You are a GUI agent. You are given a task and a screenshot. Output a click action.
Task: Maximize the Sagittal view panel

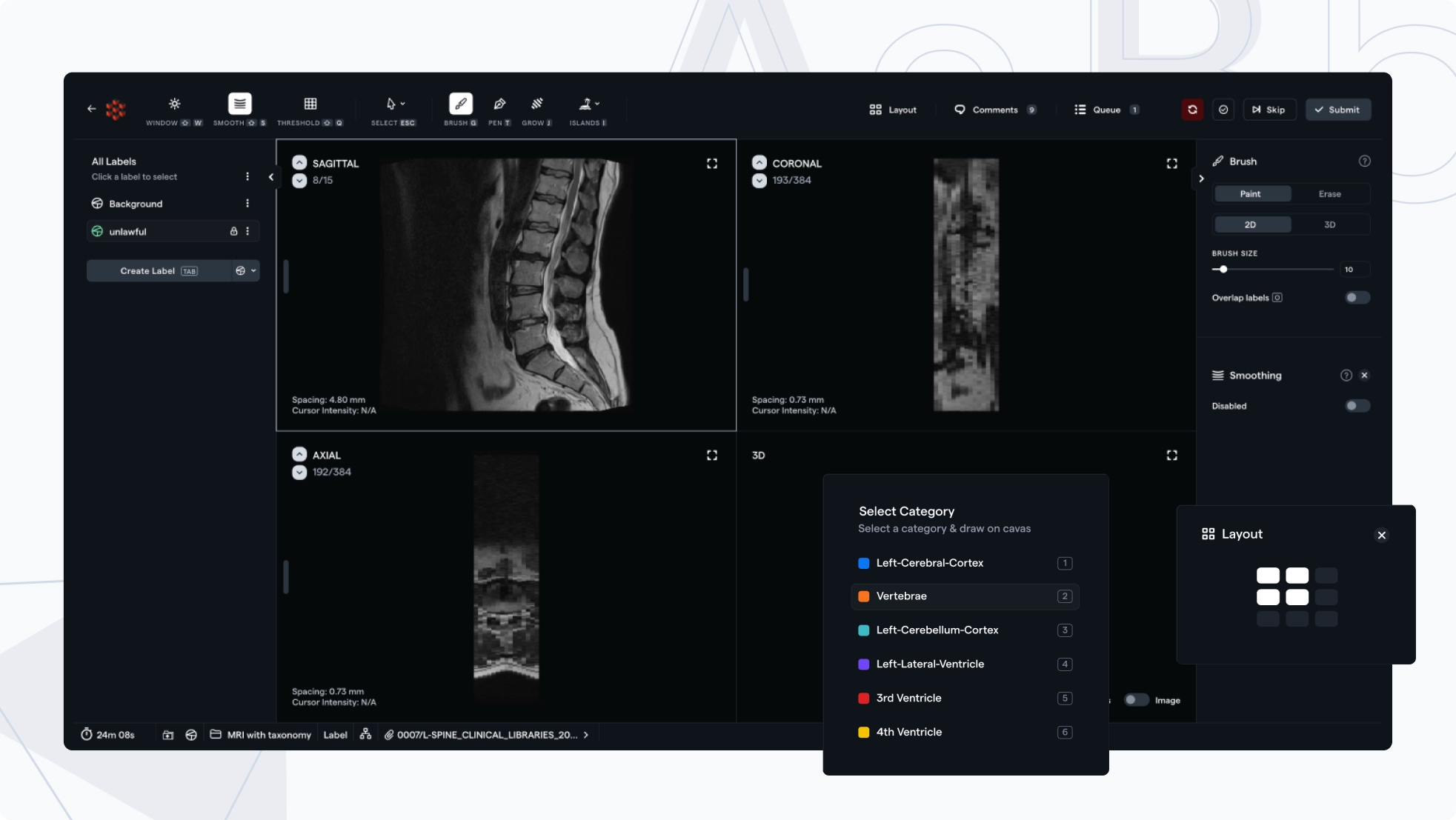[711, 164]
